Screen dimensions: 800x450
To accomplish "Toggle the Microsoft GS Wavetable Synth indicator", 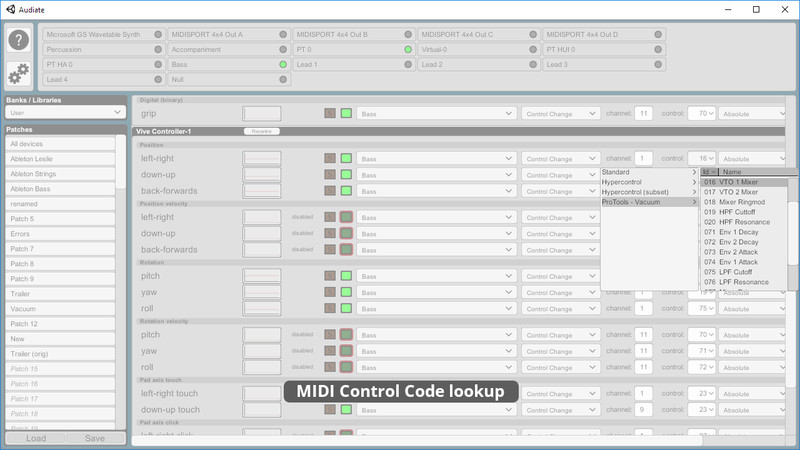I will point(158,34).
